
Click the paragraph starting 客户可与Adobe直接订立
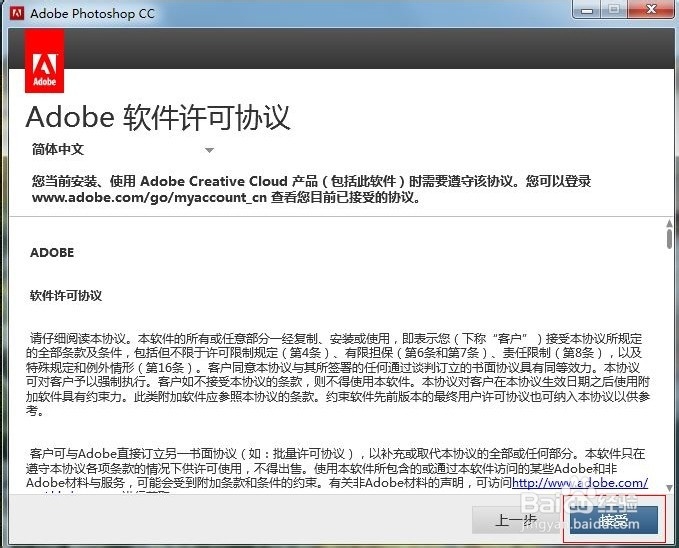click(337, 472)
